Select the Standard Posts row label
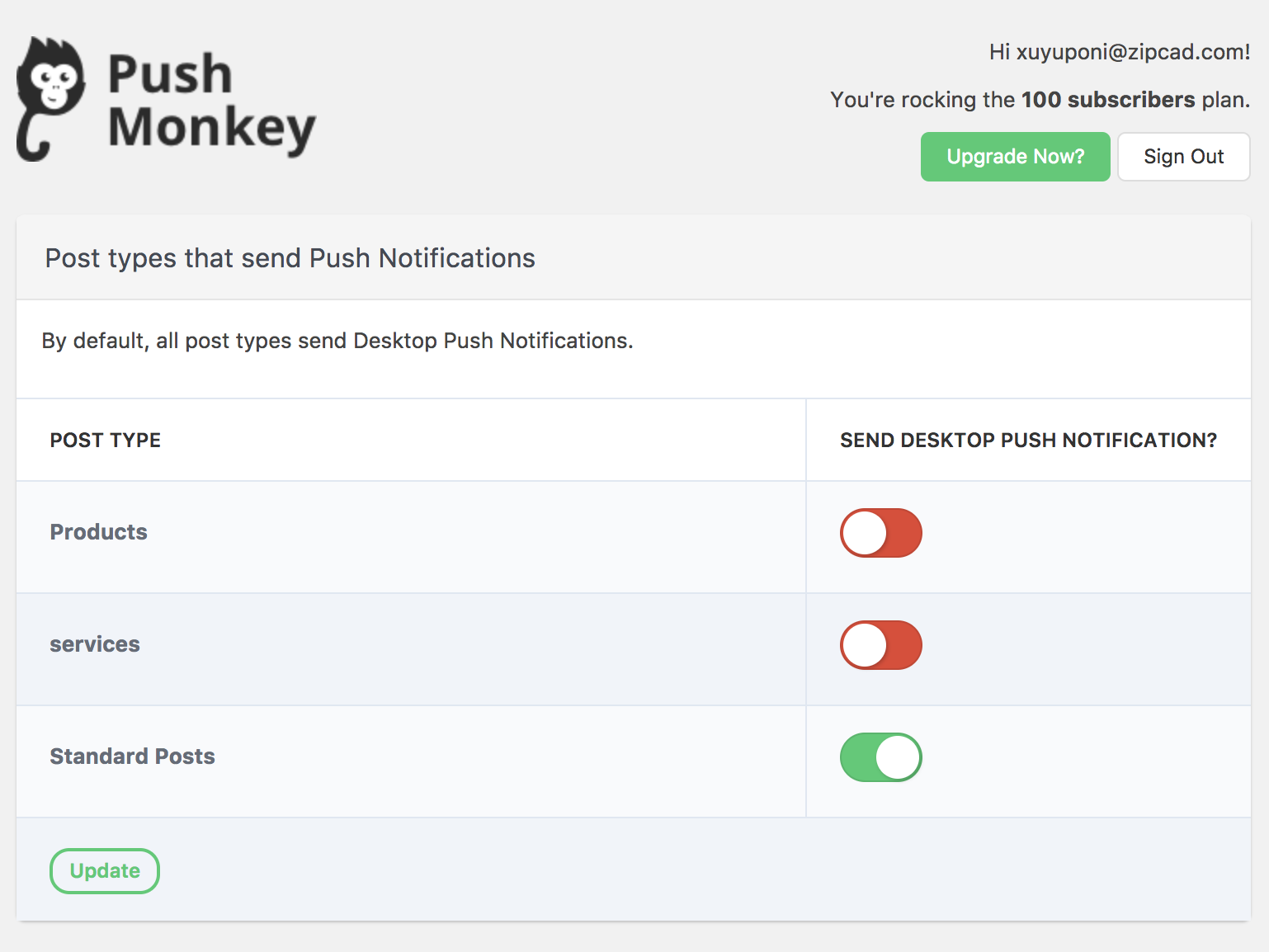The image size is (1269, 952). tap(132, 756)
